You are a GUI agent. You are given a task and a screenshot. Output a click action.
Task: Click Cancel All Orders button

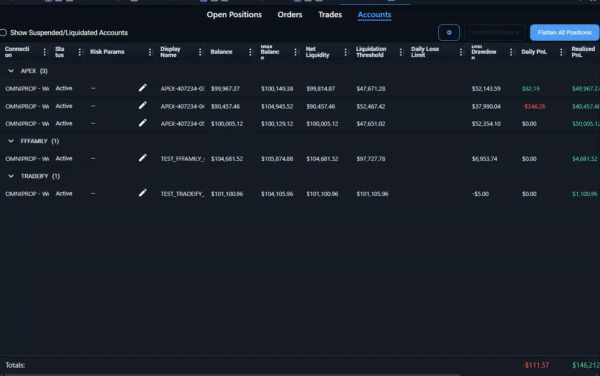click(x=495, y=33)
